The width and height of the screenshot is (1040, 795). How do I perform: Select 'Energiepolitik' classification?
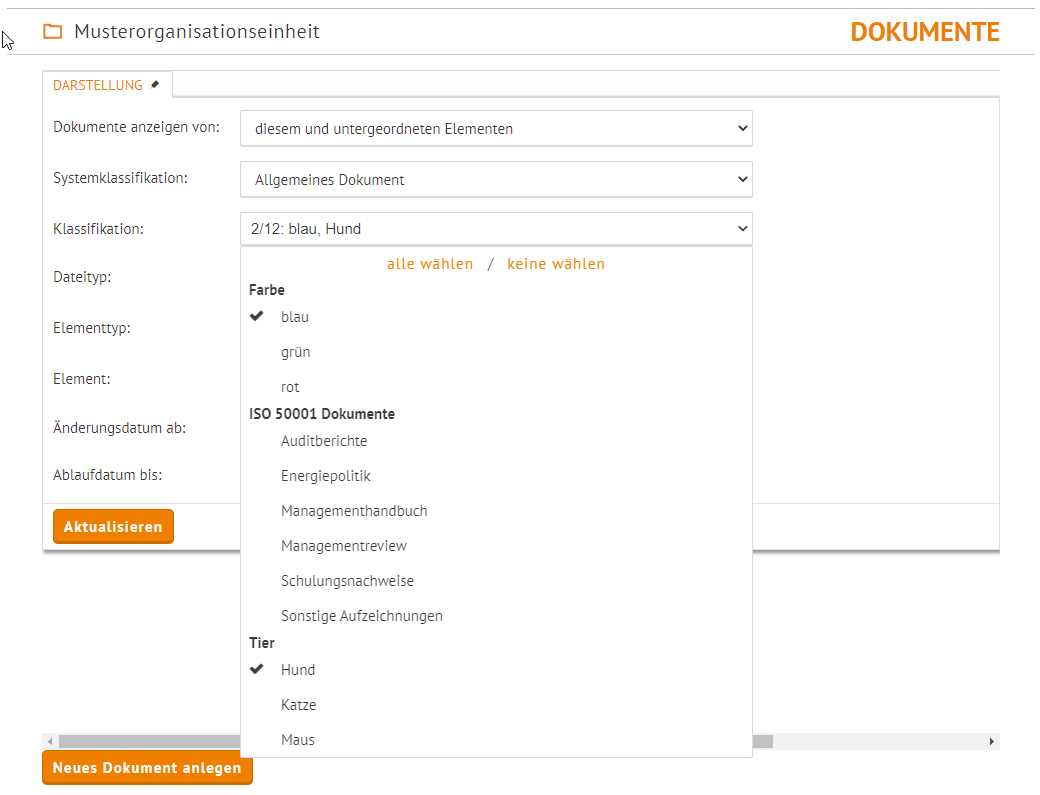(x=496, y=476)
